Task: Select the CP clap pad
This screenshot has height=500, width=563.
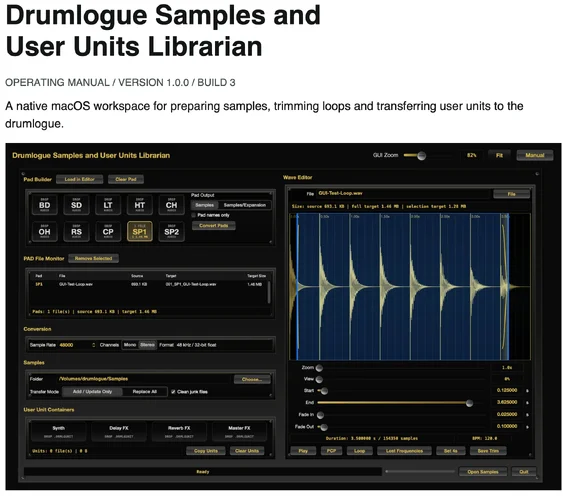Action: [108, 232]
